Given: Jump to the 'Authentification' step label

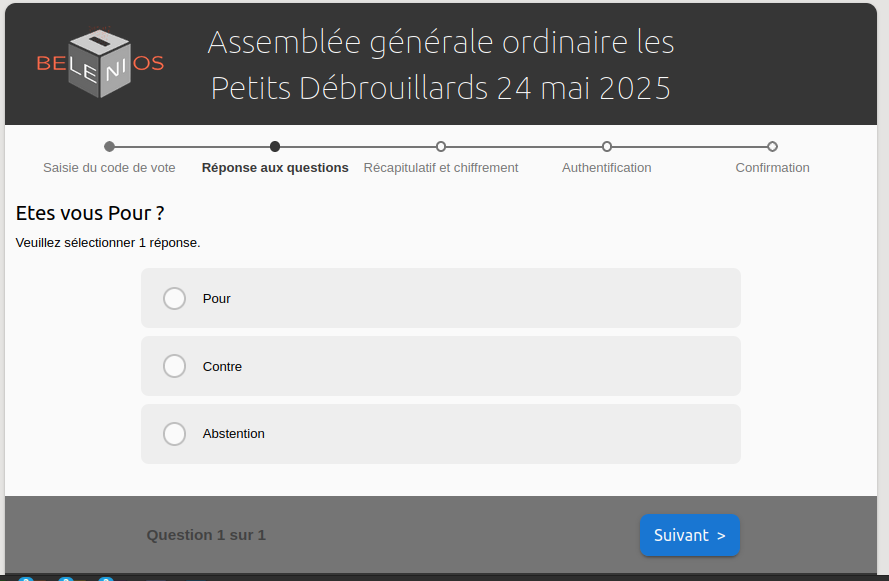Looking at the screenshot, I should (607, 168).
